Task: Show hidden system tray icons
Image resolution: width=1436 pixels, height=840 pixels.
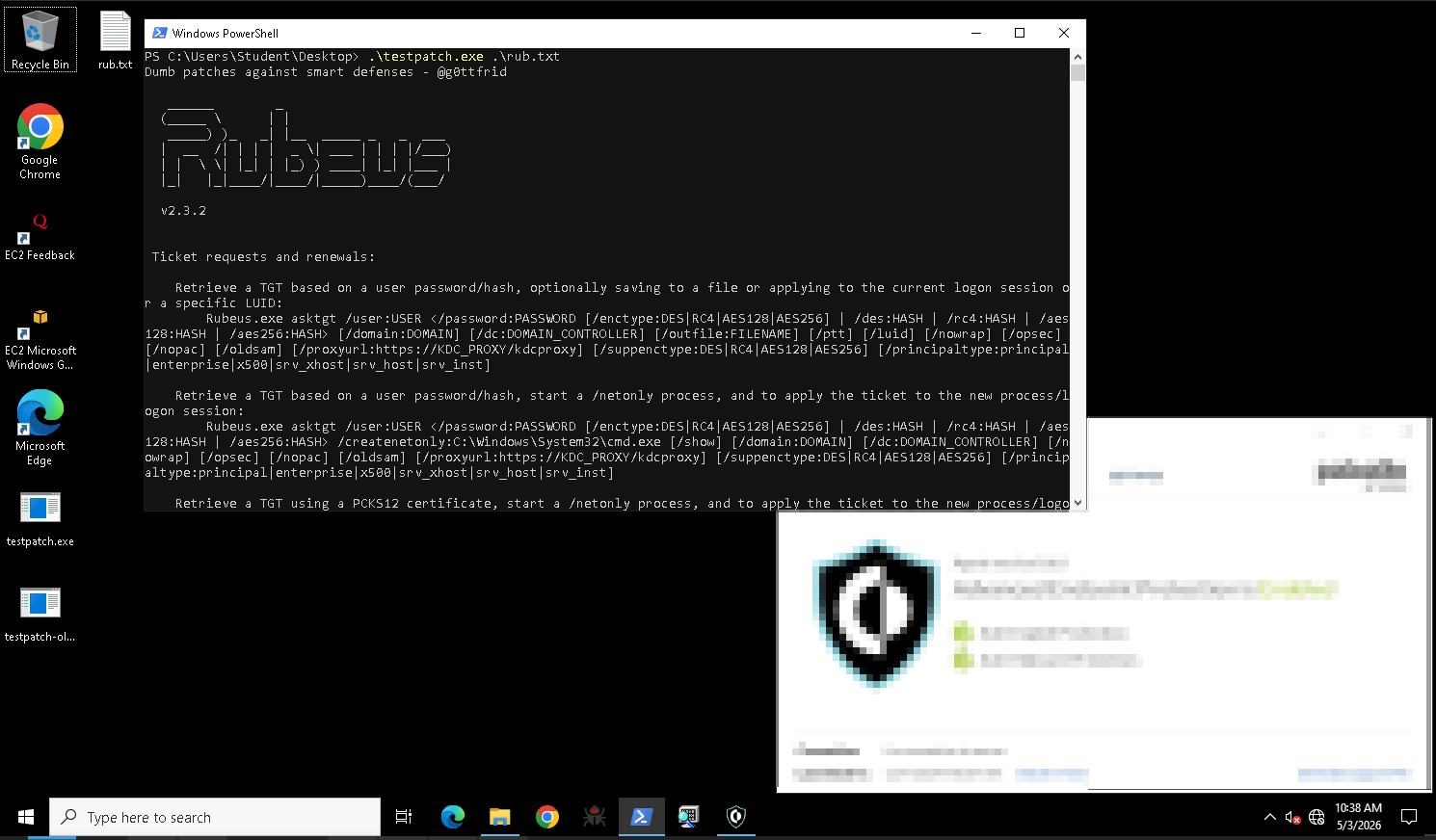Action: [x=1269, y=818]
